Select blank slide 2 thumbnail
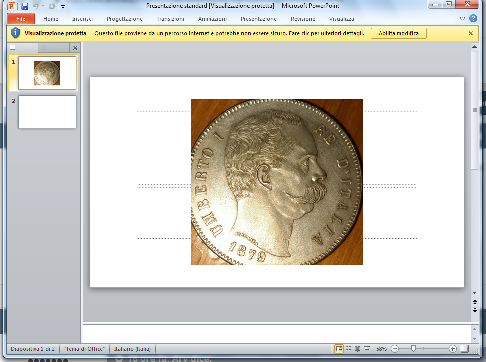The height and width of the screenshot is (362, 486). [47, 112]
